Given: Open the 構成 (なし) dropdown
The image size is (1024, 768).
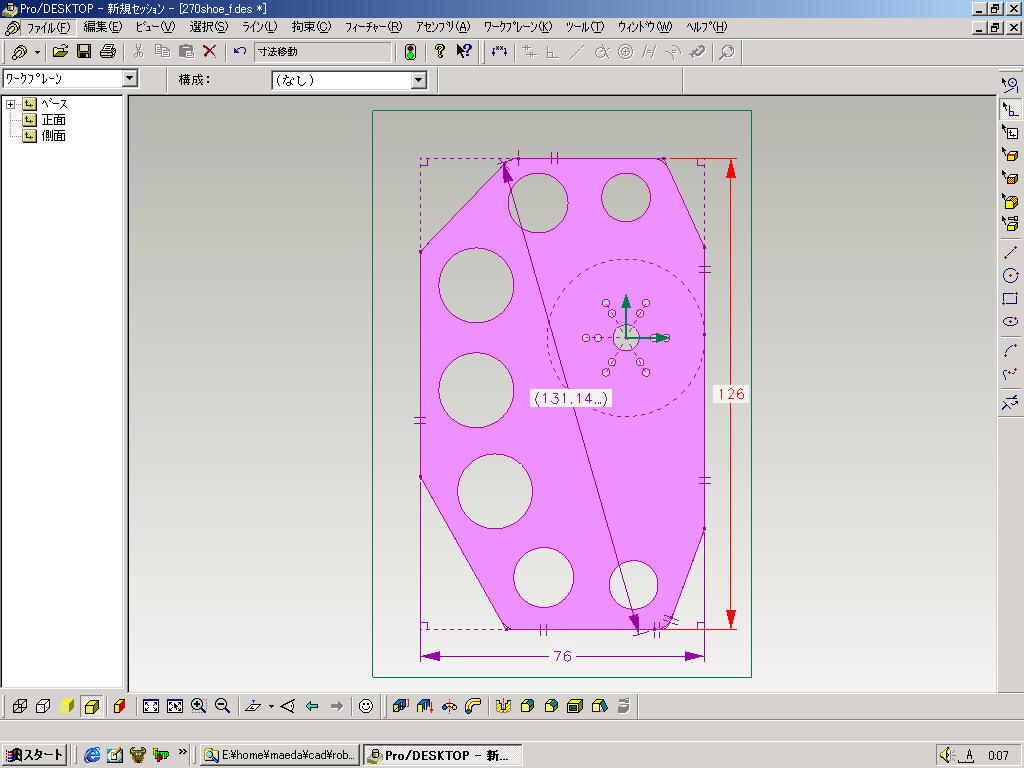Looking at the screenshot, I should point(418,80).
